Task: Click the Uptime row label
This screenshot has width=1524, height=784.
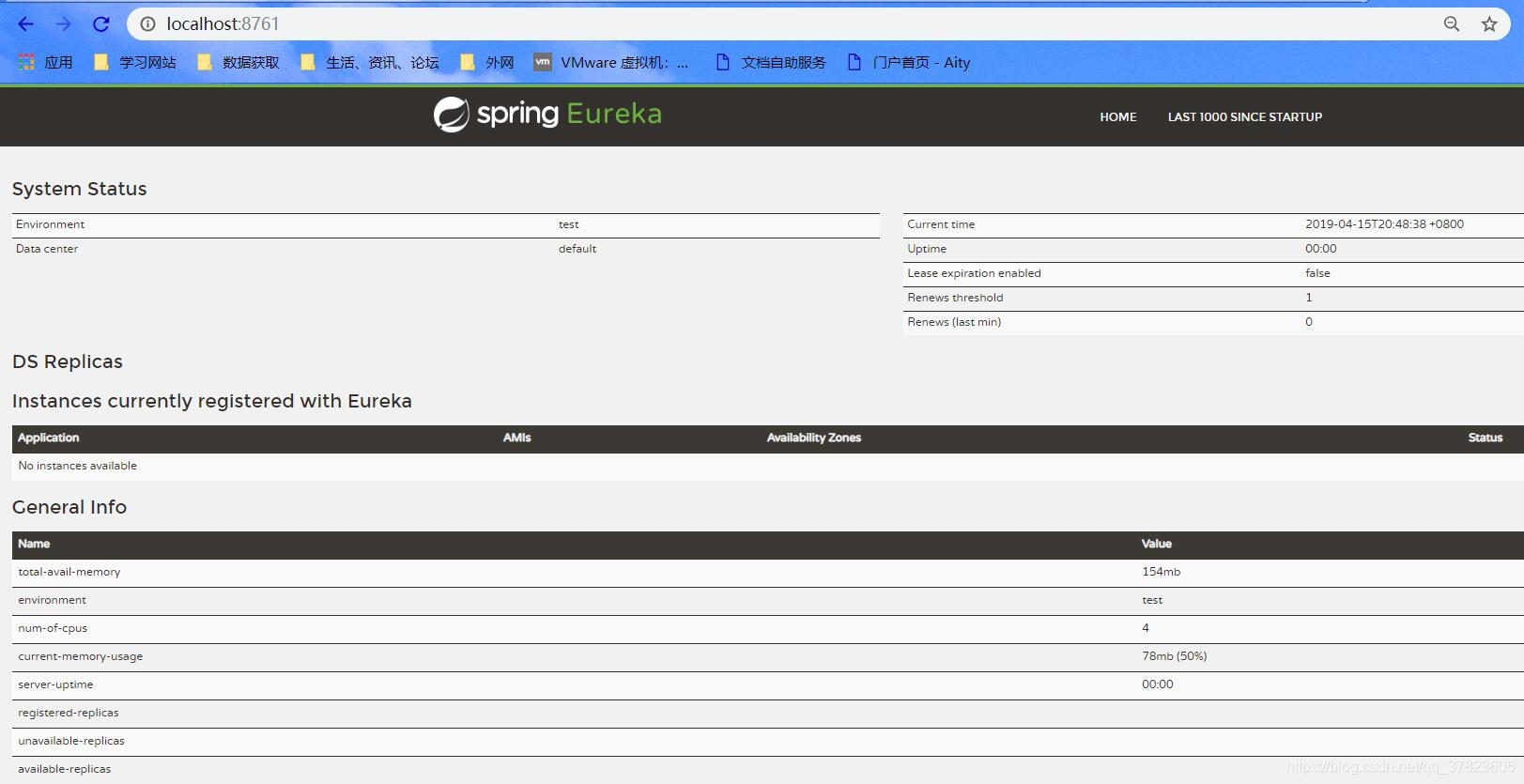Action: (927, 249)
